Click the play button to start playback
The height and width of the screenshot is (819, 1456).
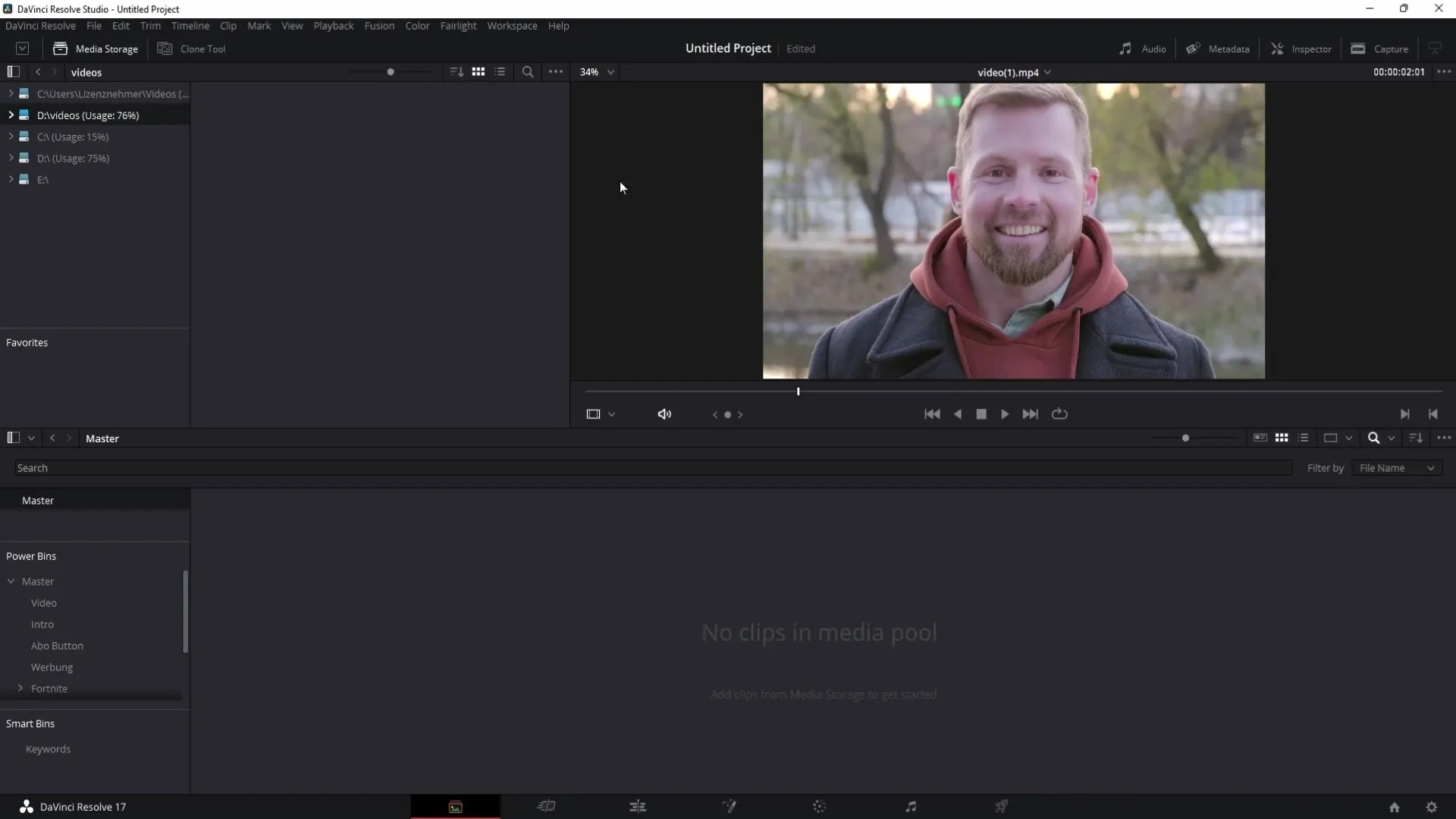[x=1004, y=414]
